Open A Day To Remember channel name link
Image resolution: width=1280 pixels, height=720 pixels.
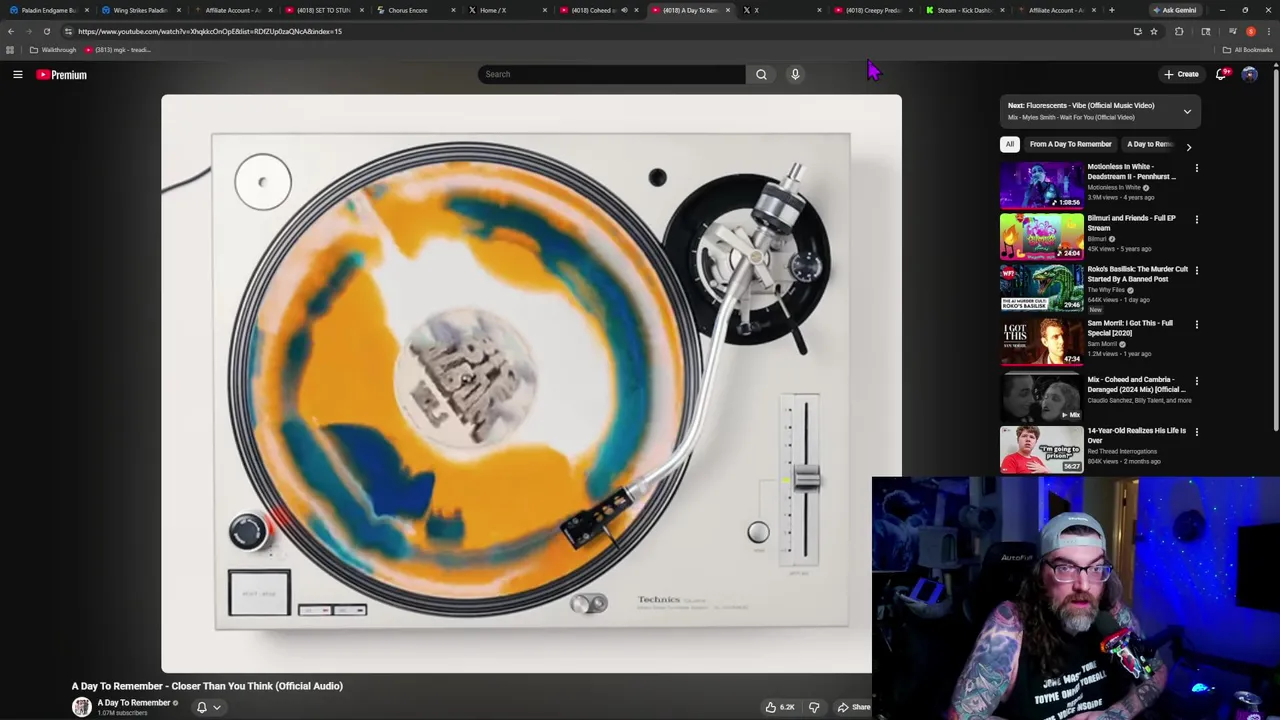(x=133, y=703)
